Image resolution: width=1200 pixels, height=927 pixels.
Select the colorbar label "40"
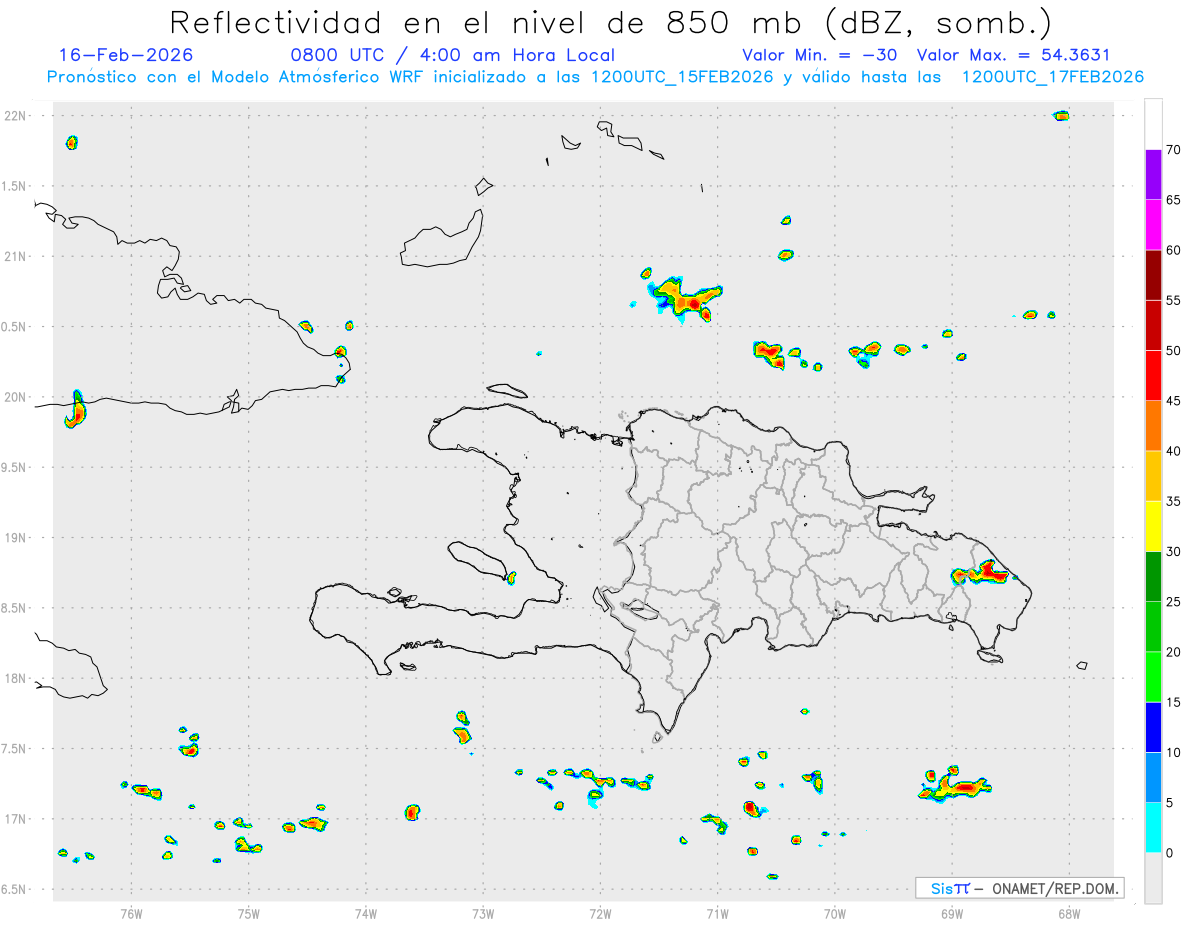tap(1173, 451)
